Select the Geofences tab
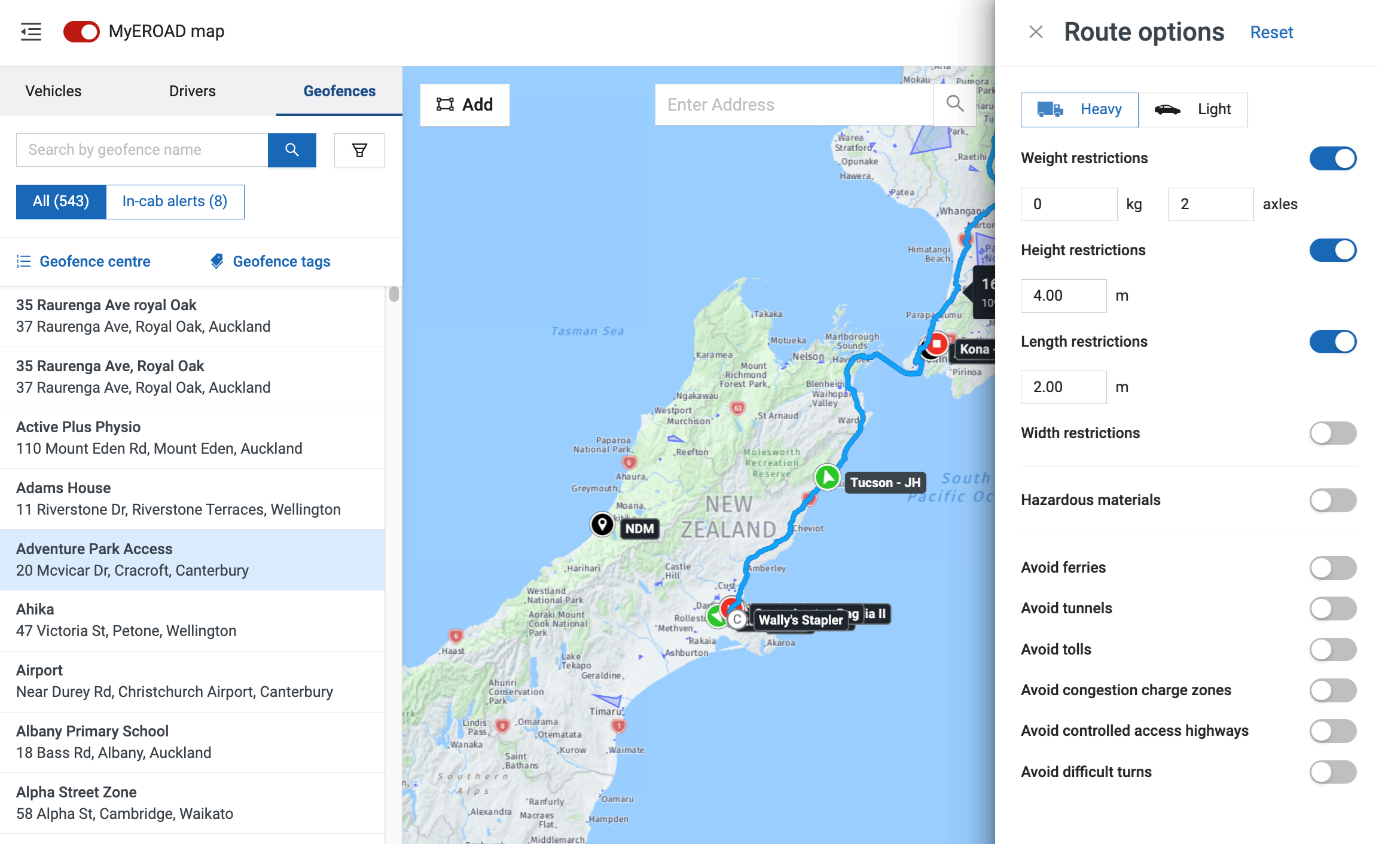This screenshot has height=844, width=1379. 340,91
